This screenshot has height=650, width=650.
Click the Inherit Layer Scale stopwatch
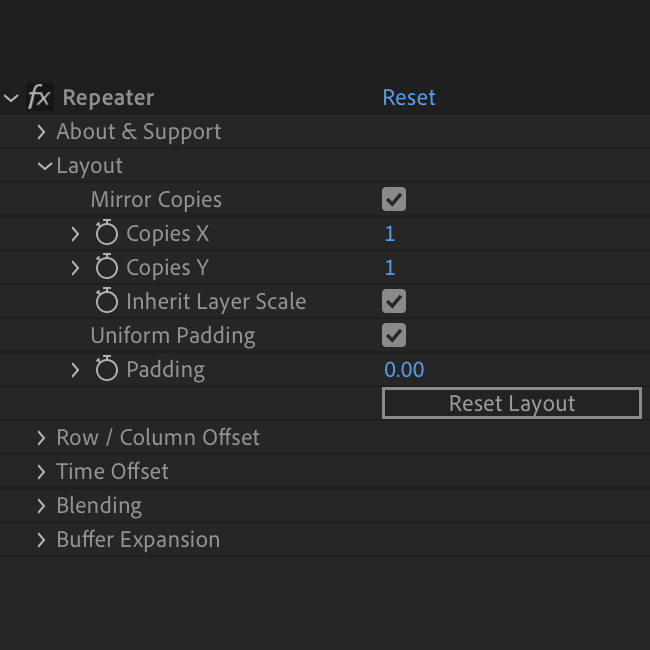107,302
